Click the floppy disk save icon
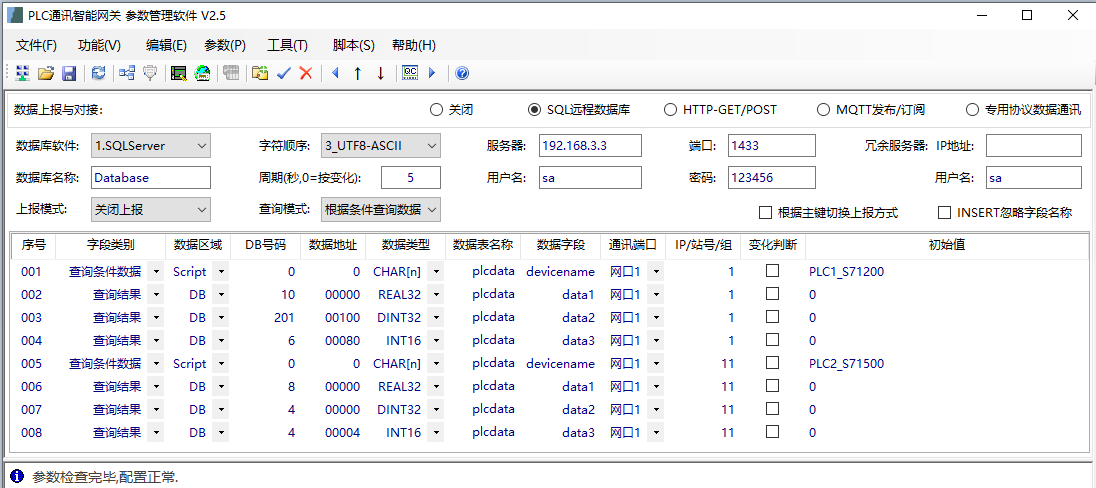The height and width of the screenshot is (488, 1096). 69,73
